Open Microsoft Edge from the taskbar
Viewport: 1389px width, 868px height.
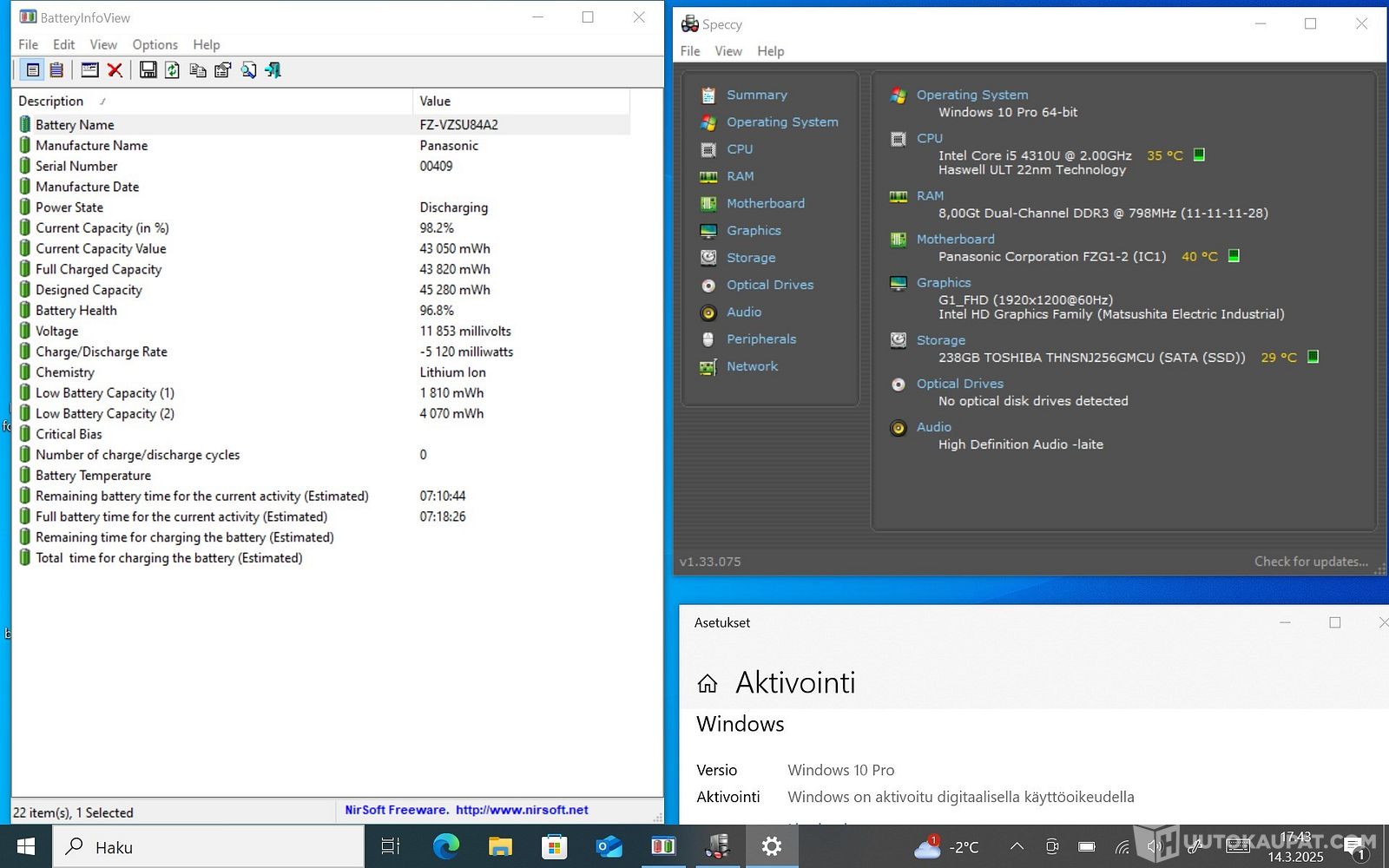pyautogui.click(x=445, y=846)
